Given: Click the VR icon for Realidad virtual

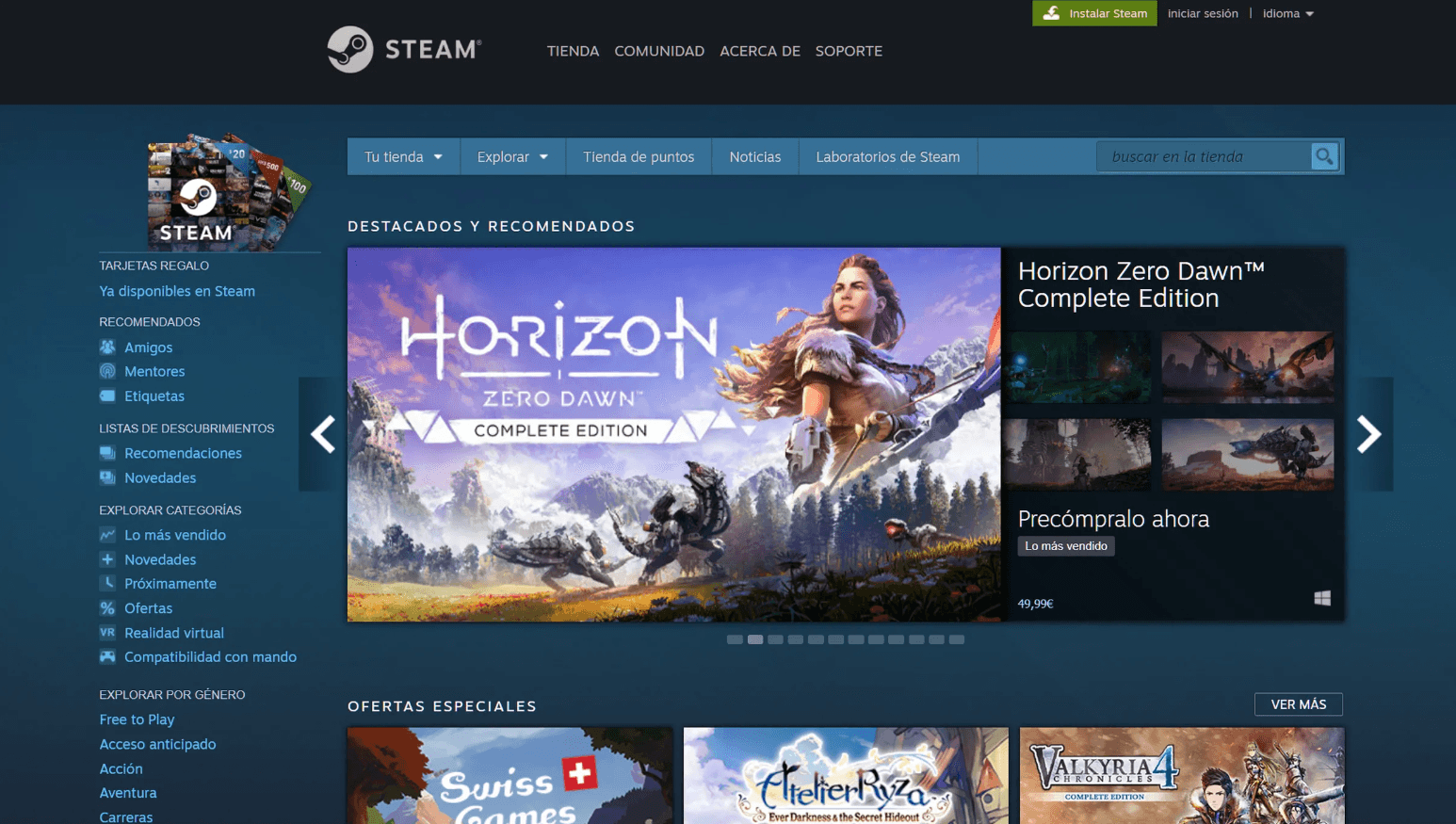Looking at the screenshot, I should pyautogui.click(x=107, y=633).
